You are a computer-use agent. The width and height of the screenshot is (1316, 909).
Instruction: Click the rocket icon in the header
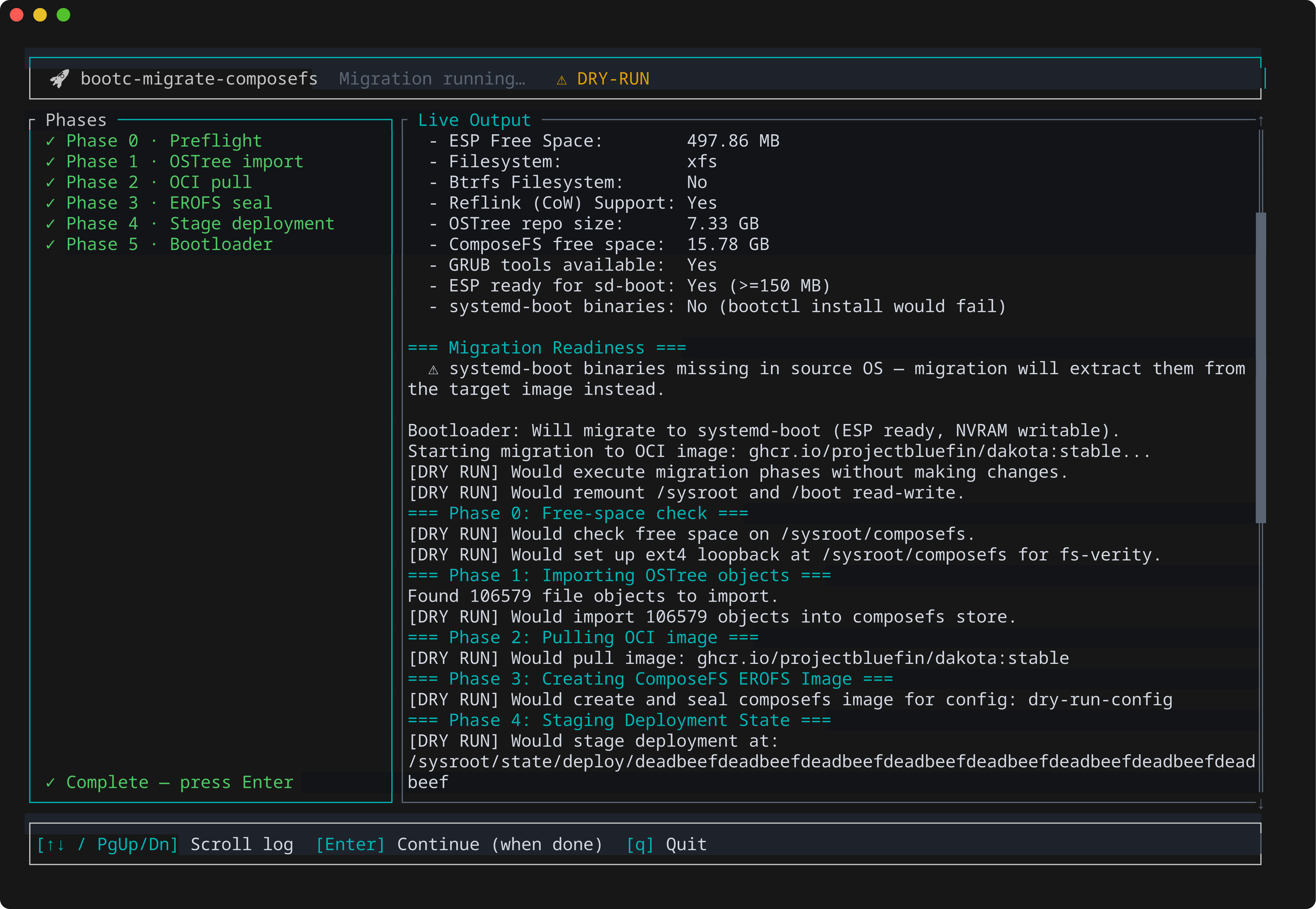(x=59, y=79)
